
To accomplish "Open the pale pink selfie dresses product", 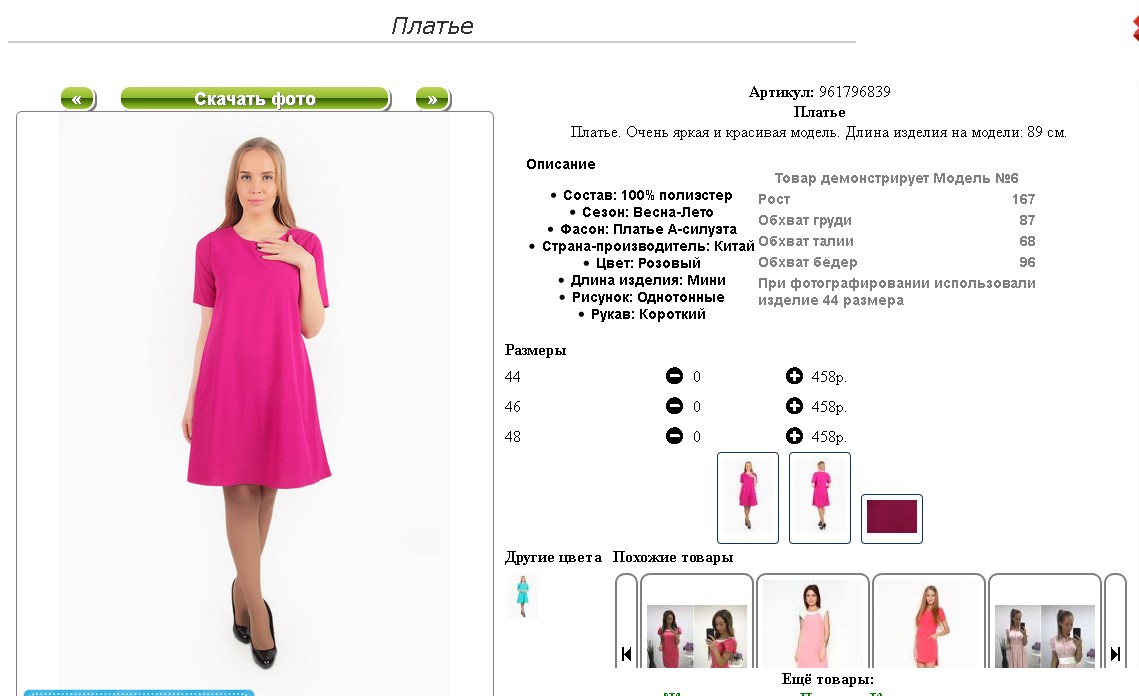I will click(x=1045, y=623).
